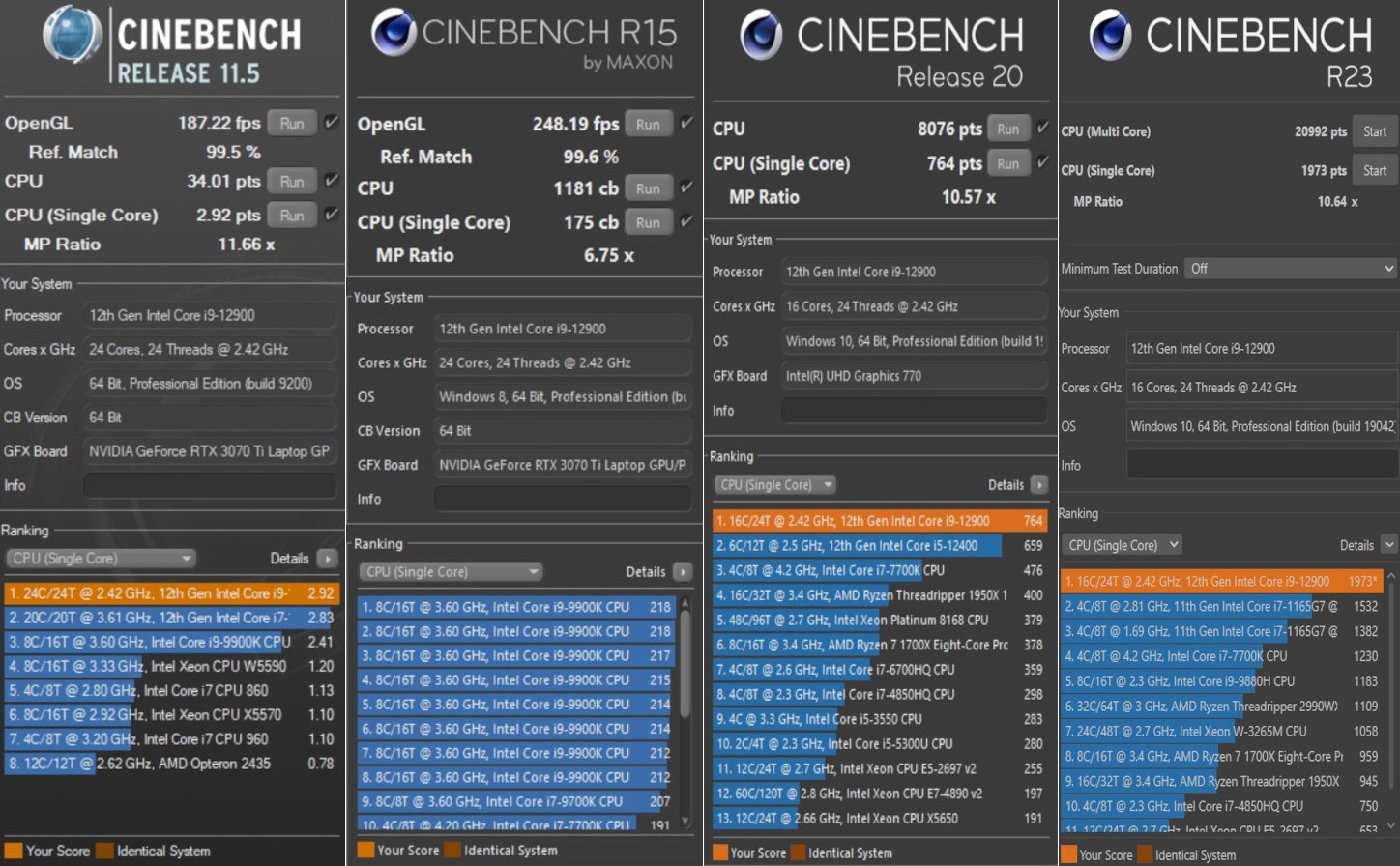The height and width of the screenshot is (866, 1400).
Task: Toggle OpenGL test checkbox in Release 11.5
Action: [332, 122]
